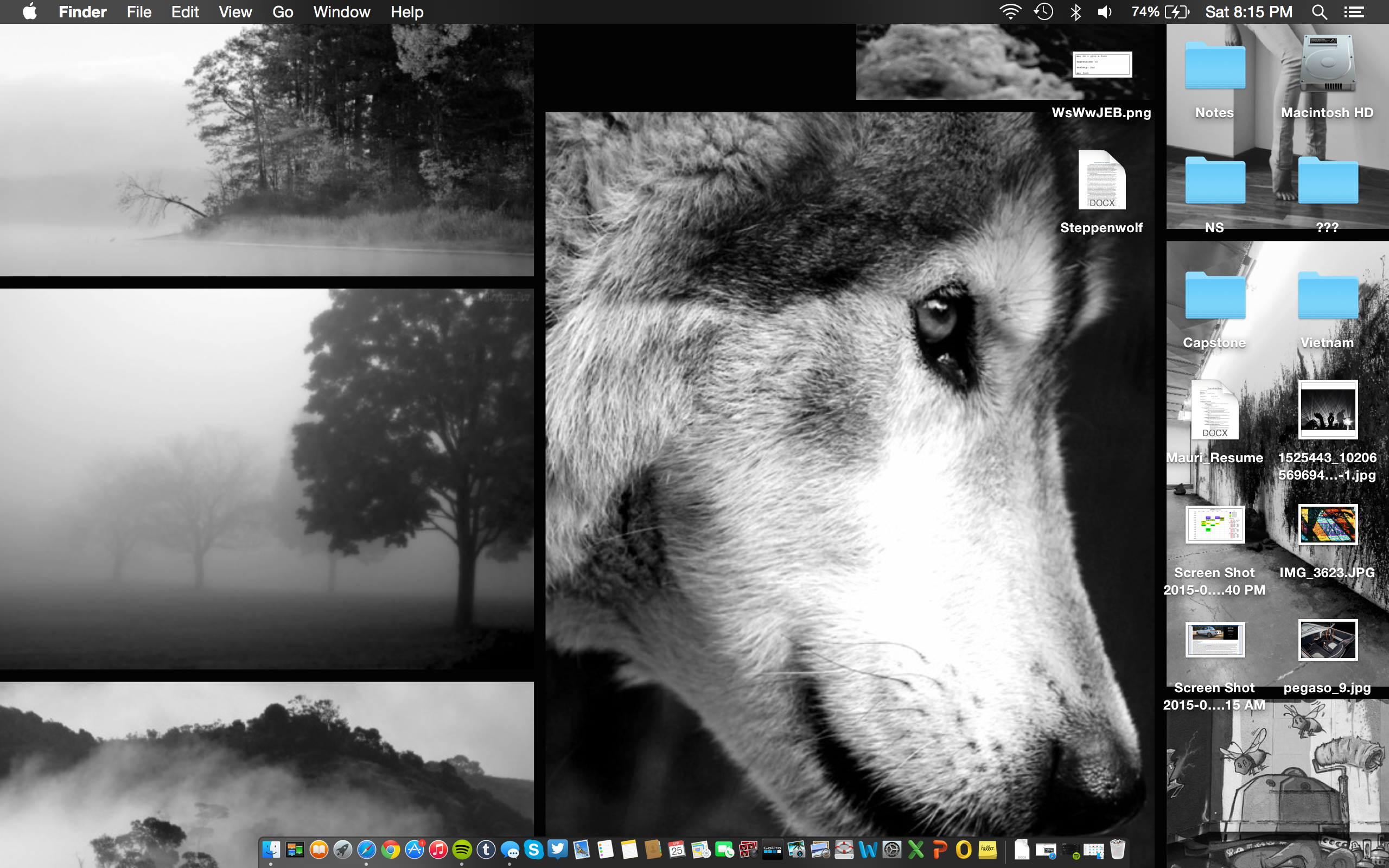Open Time Machine menu bar icon
The width and height of the screenshot is (1389, 868).
1043,11
